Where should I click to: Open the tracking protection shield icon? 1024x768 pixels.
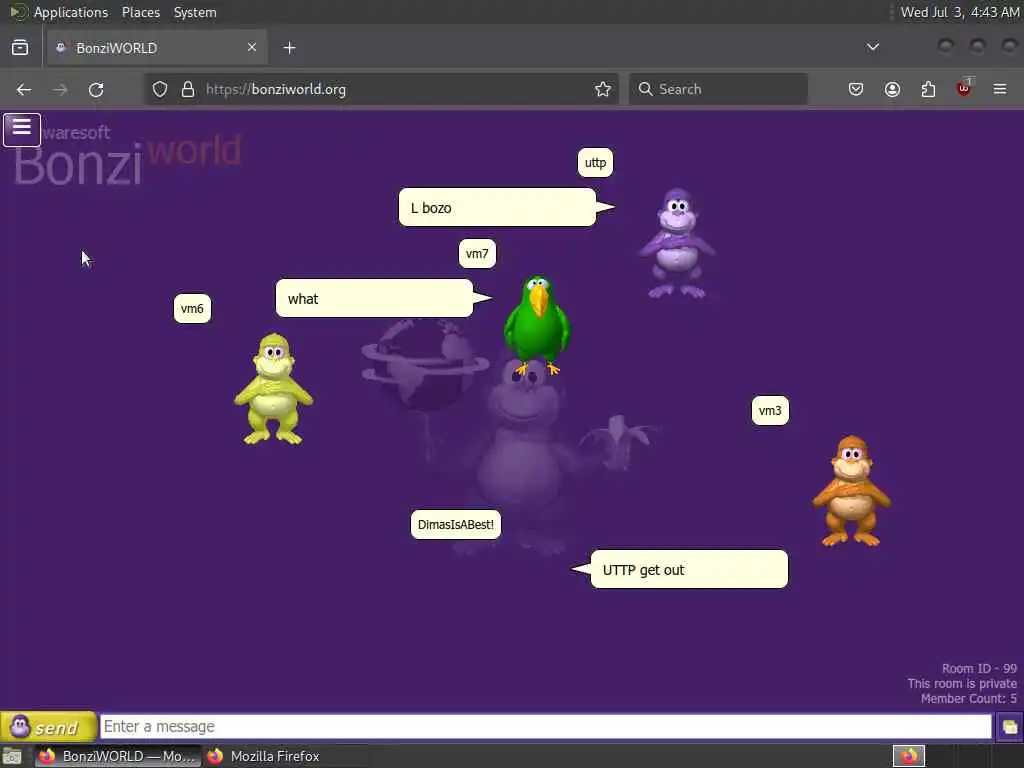[x=160, y=89]
